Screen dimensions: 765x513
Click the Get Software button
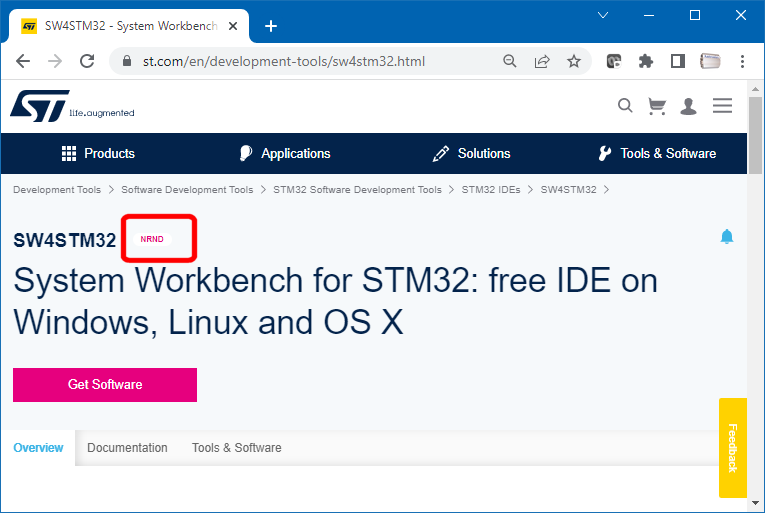105,385
